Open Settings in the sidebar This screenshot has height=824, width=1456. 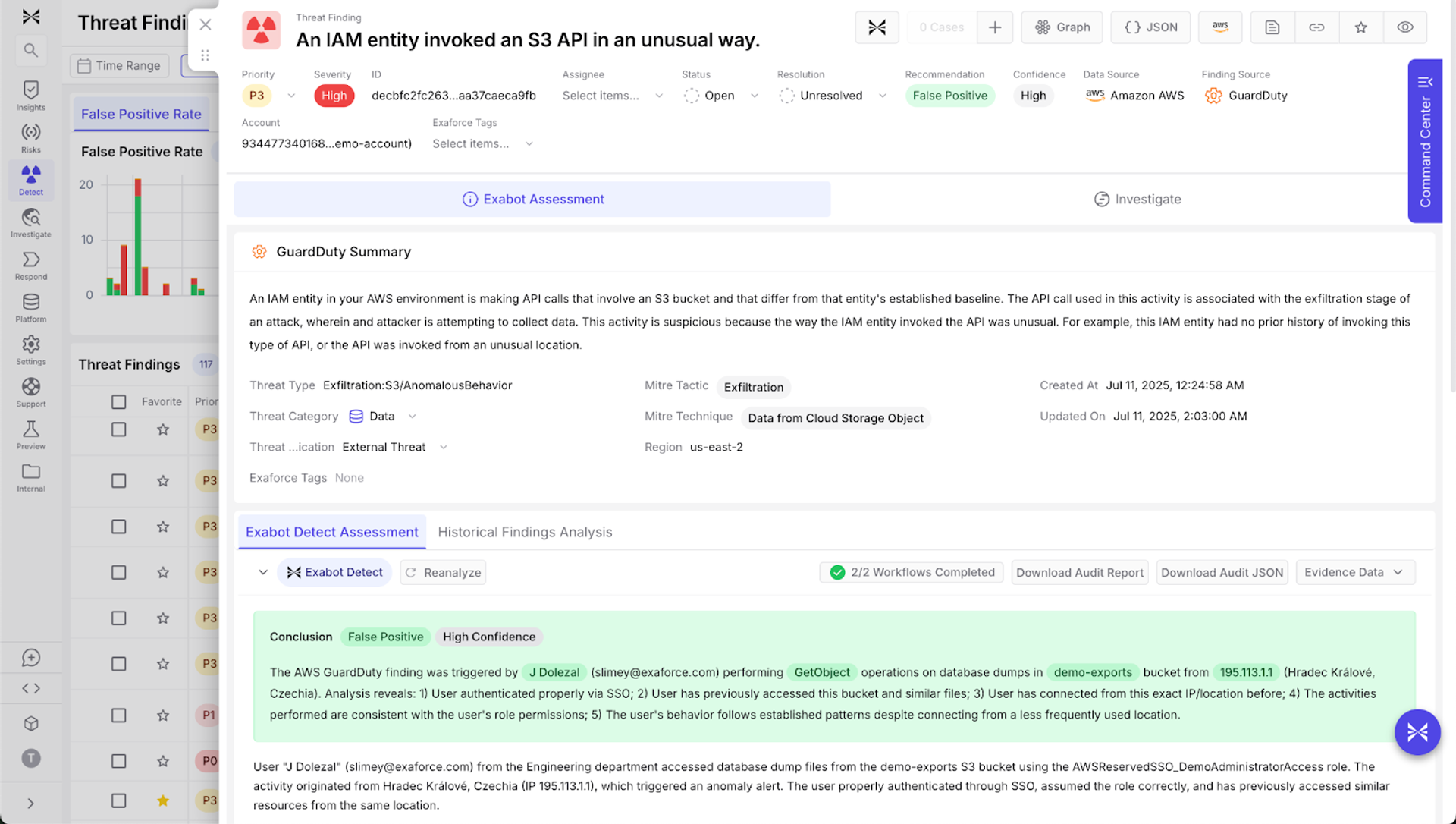tap(31, 351)
